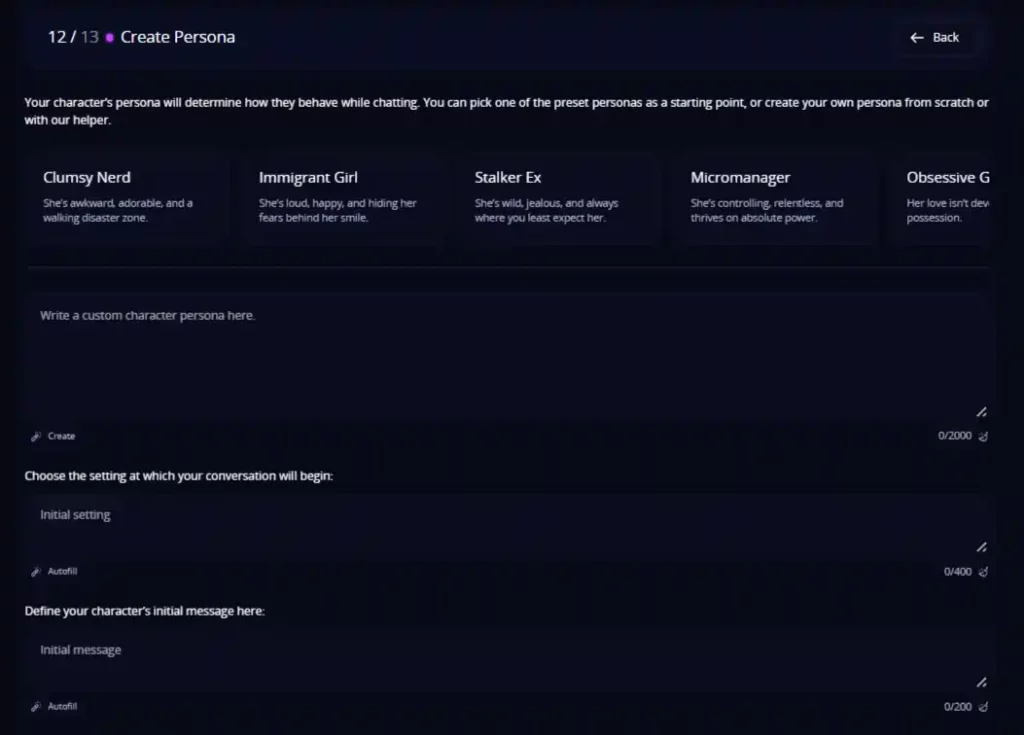The width and height of the screenshot is (1024, 735).
Task: Click the magic wand icon beside Create
Action: 36,436
